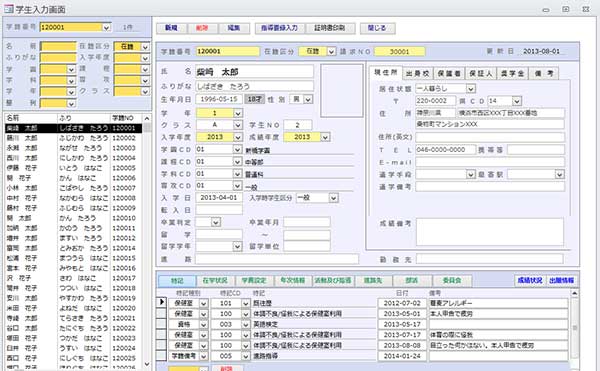Switch to the 奨学金 tab
The image size is (600, 371).
512,73
